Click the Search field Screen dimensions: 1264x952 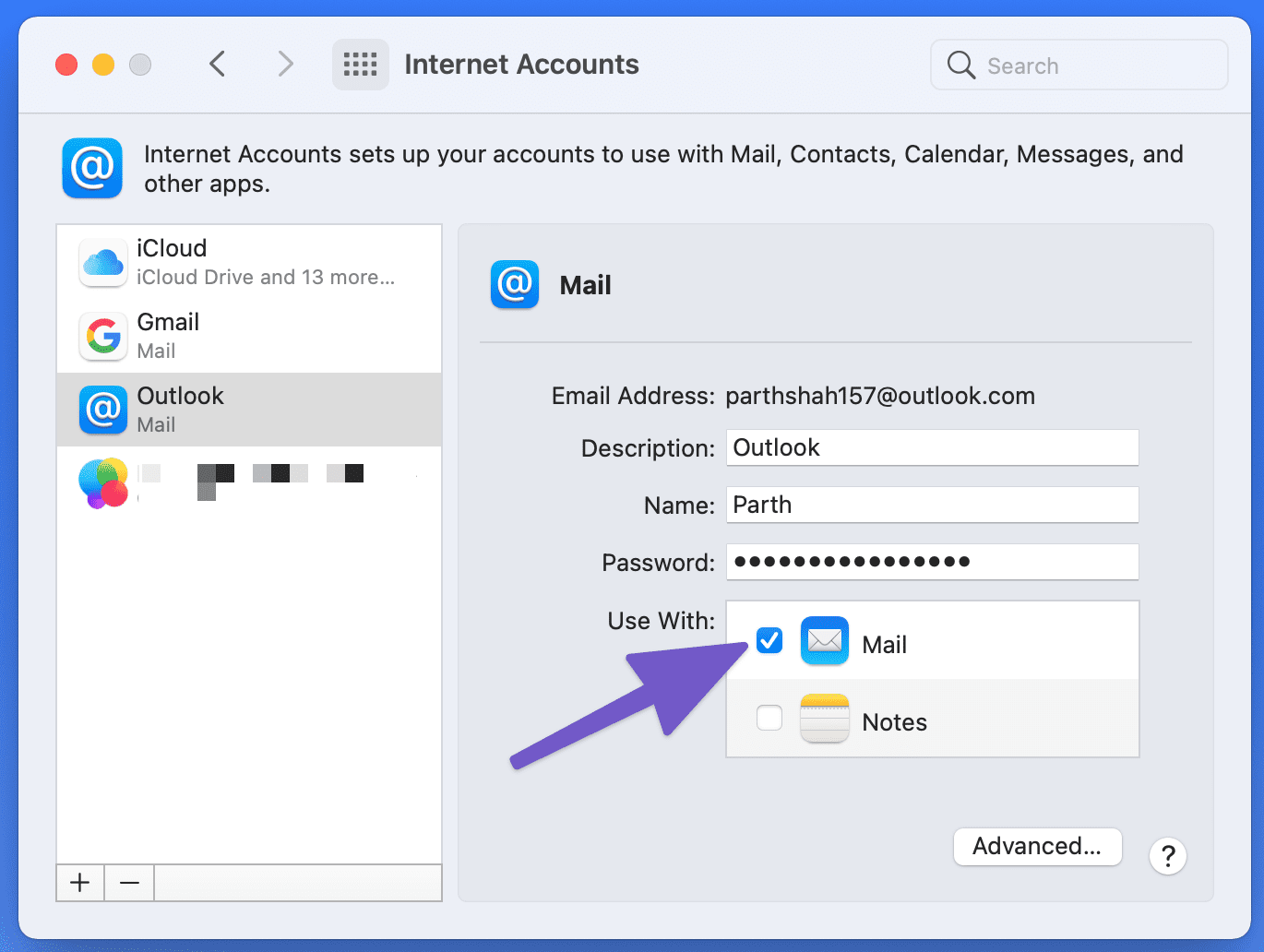point(1079,65)
